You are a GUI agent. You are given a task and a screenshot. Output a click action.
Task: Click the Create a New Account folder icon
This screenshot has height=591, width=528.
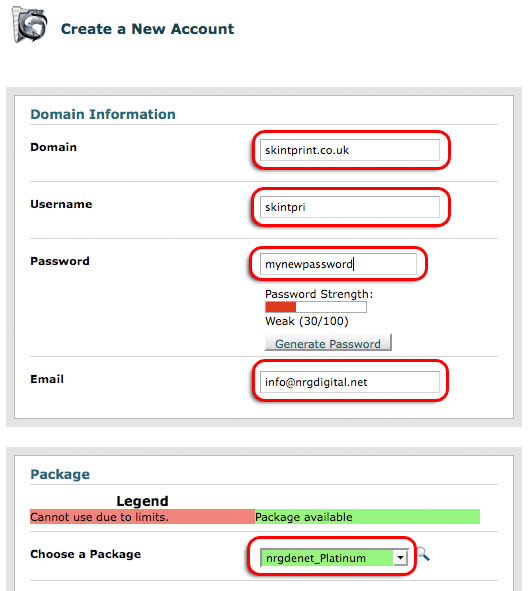tap(29, 25)
